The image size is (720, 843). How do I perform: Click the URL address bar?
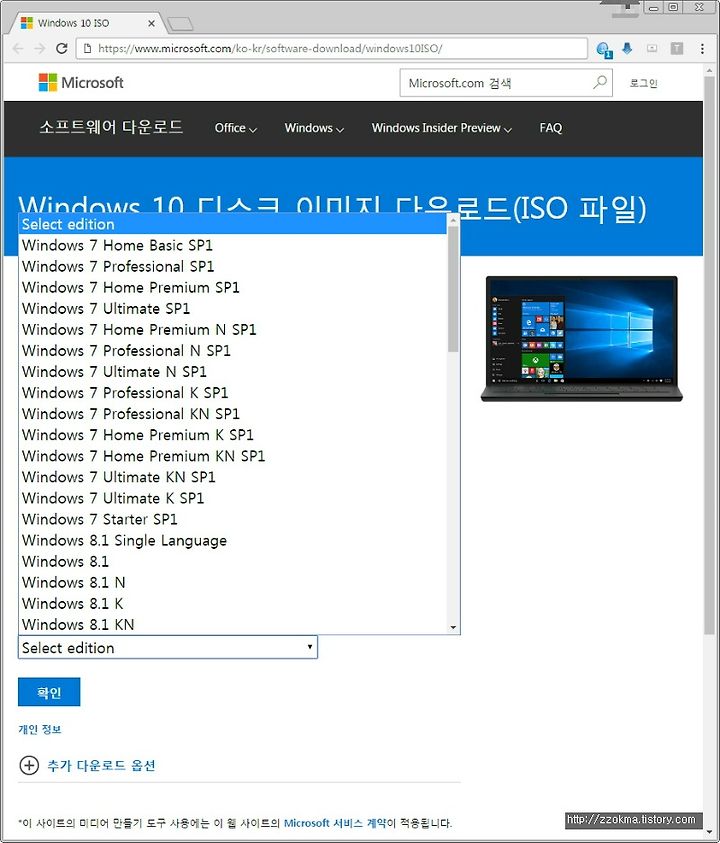pyautogui.click(x=331, y=48)
